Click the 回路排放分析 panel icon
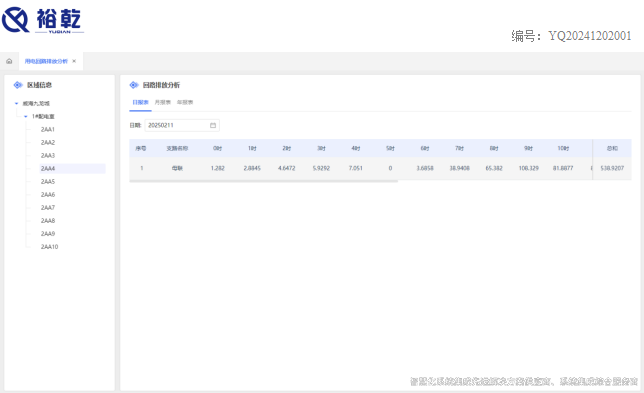Image resolution: width=644 pixels, height=393 pixels. pos(133,85)
